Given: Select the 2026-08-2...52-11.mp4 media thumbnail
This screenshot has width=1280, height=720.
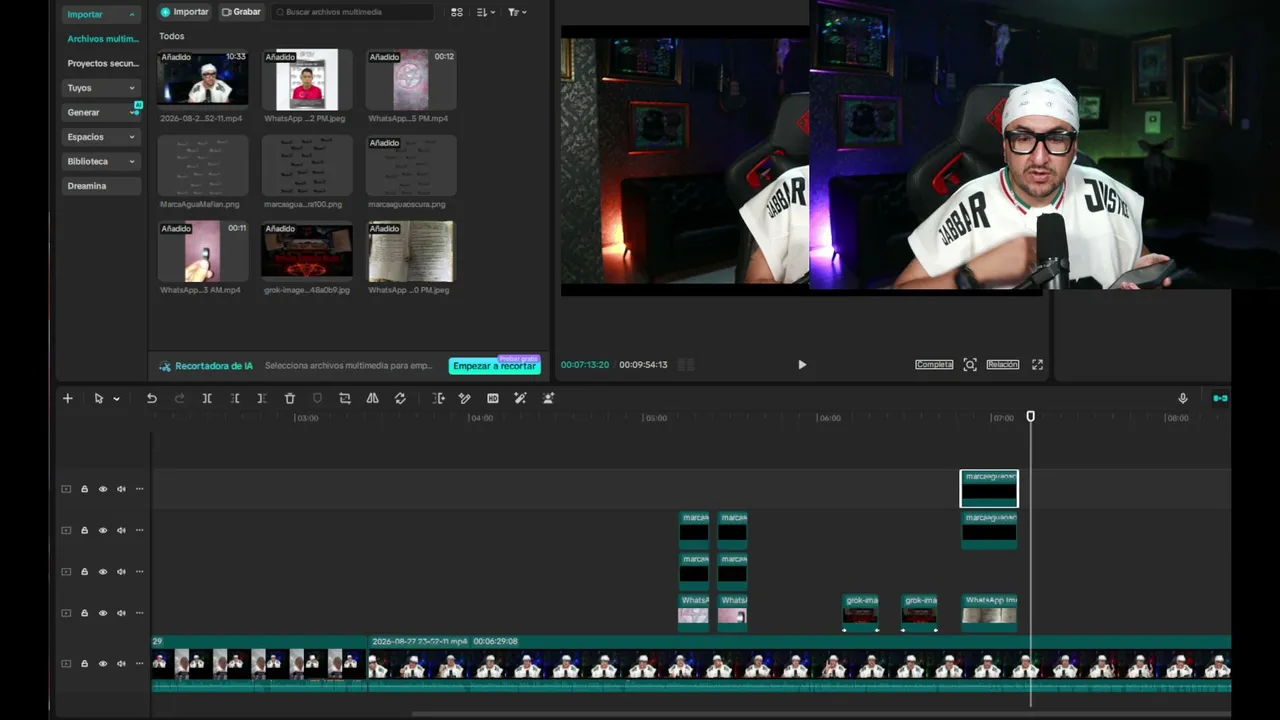Looking at the screenshot, I should pos(203,80).
